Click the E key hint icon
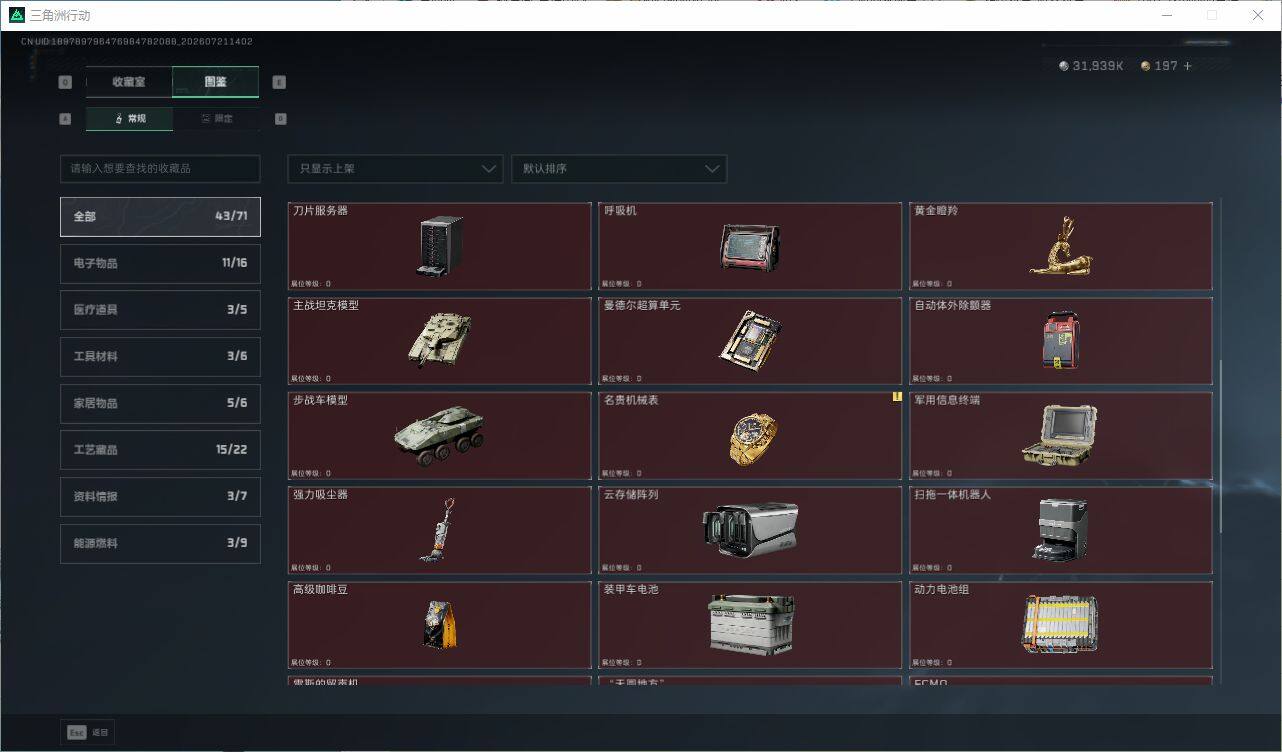Image resolution: width=1282 pixels, height=752 pixels. (279, 82)
